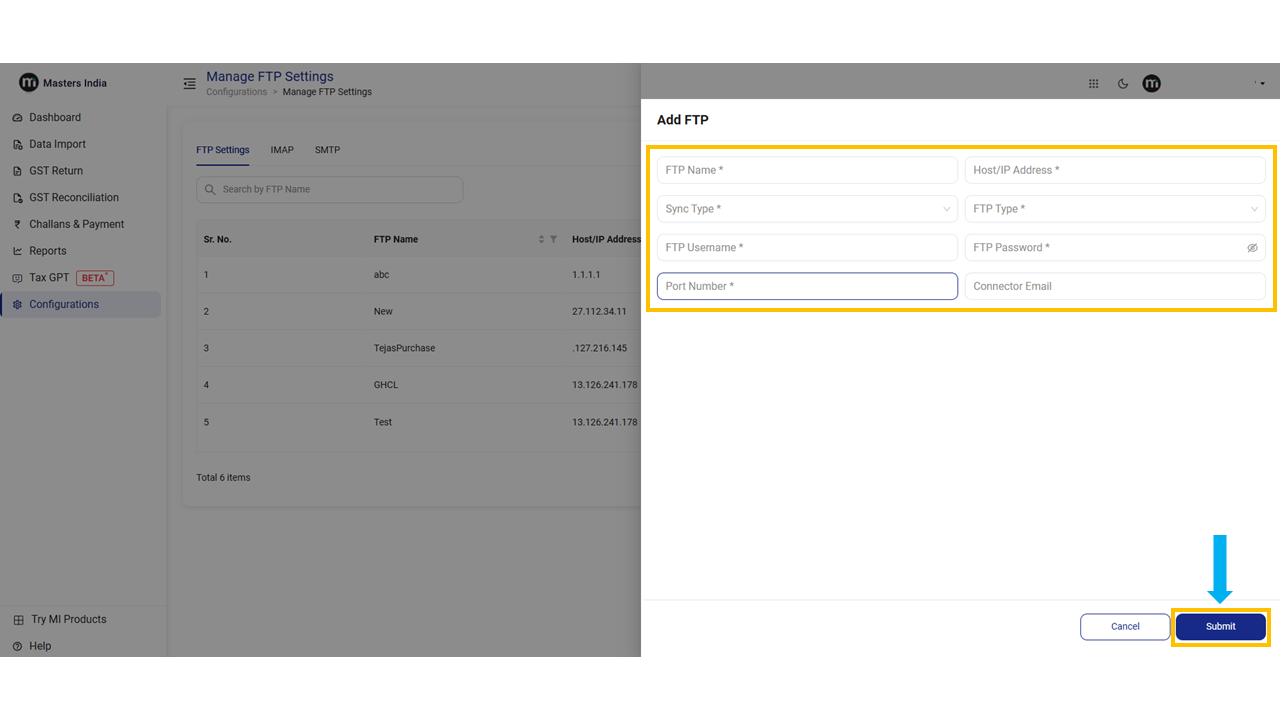Click the Submit button

click(1220, 627)
